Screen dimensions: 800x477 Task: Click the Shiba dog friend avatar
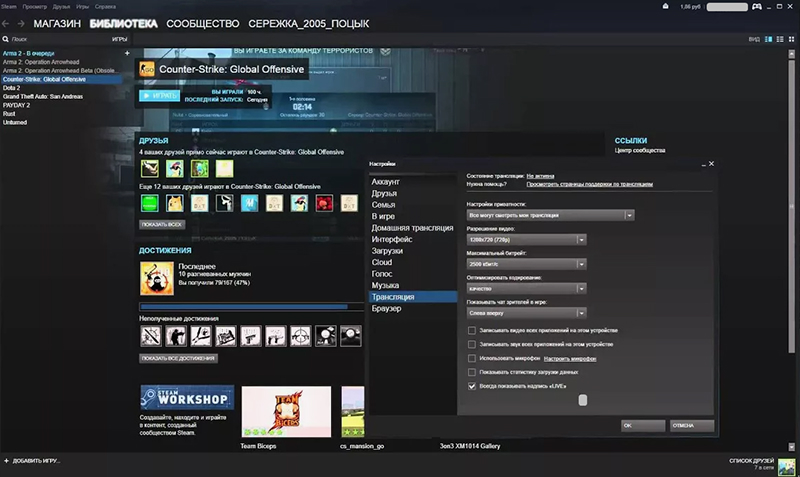click(174, 203)
